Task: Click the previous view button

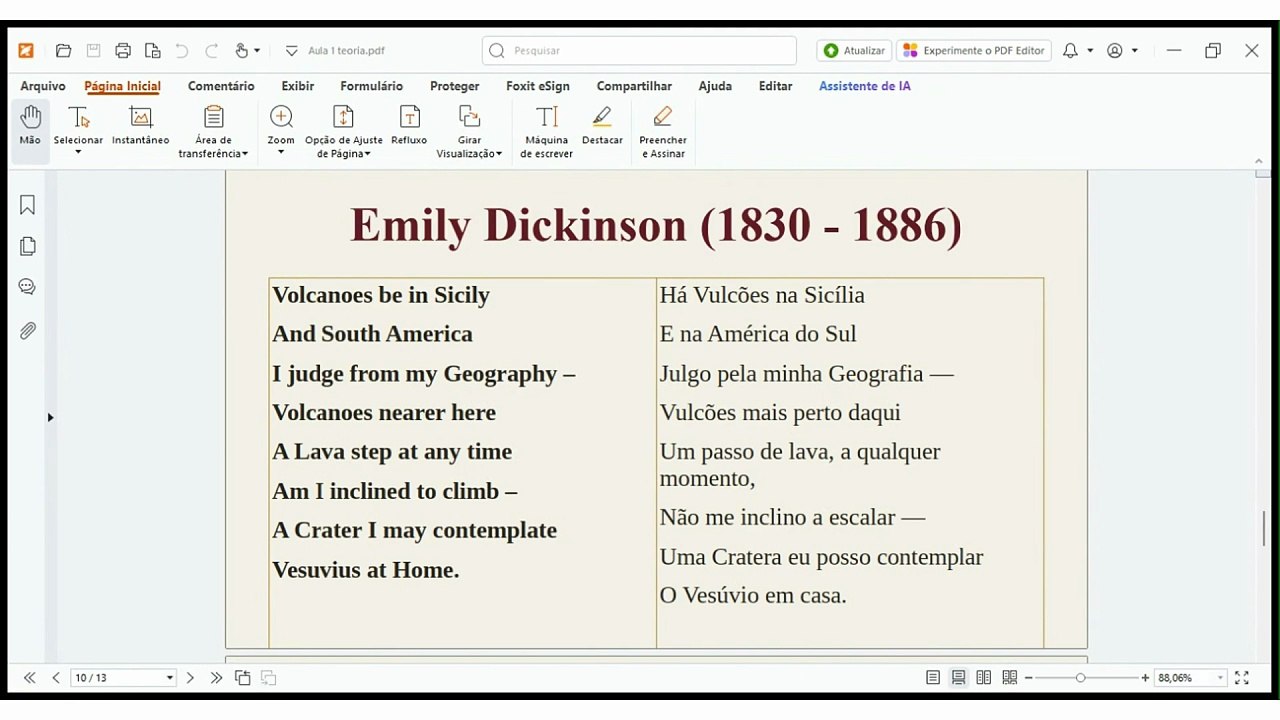Action: point(242,678)
